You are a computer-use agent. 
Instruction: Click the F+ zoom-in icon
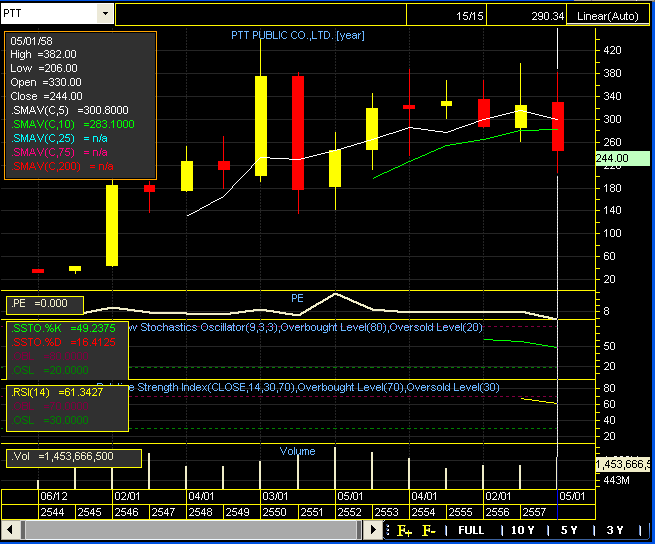[x=404, y=531]
